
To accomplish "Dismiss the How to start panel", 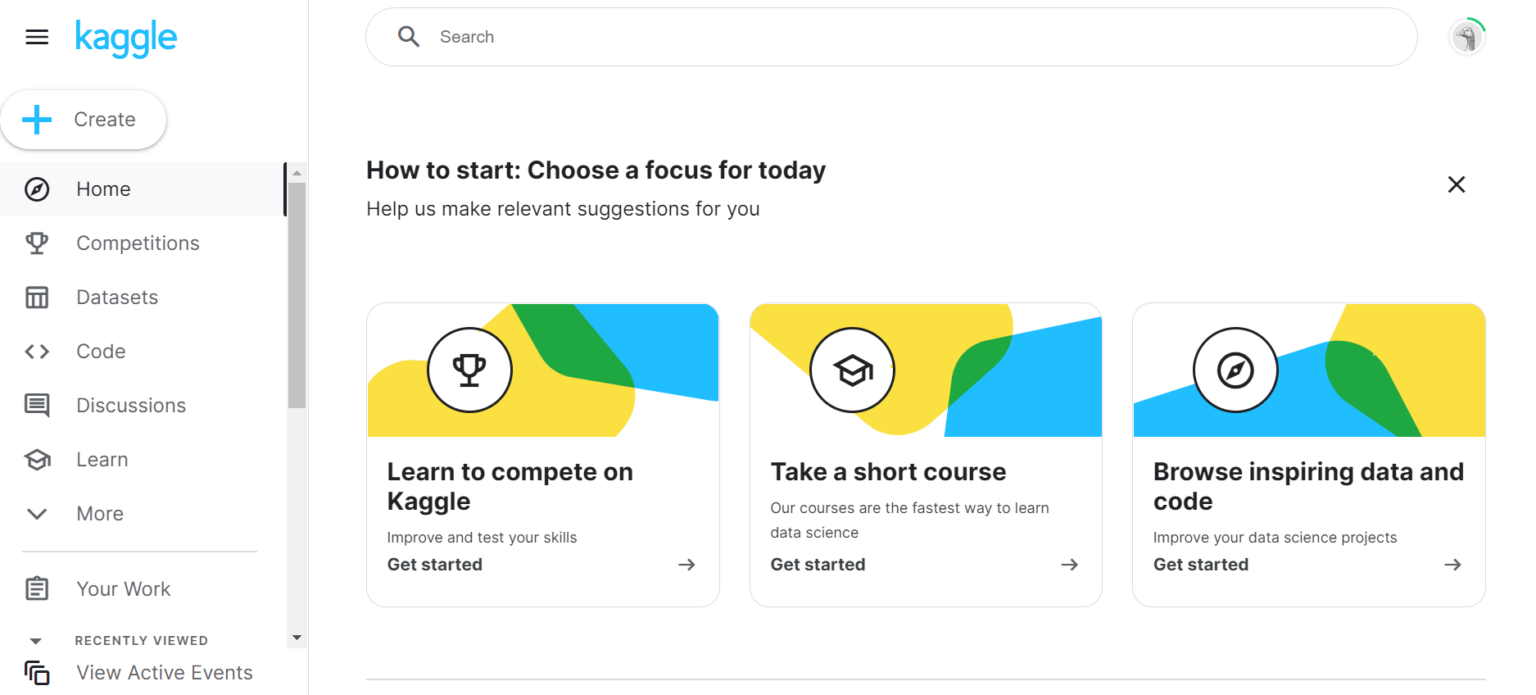I will pos(1456,184).
